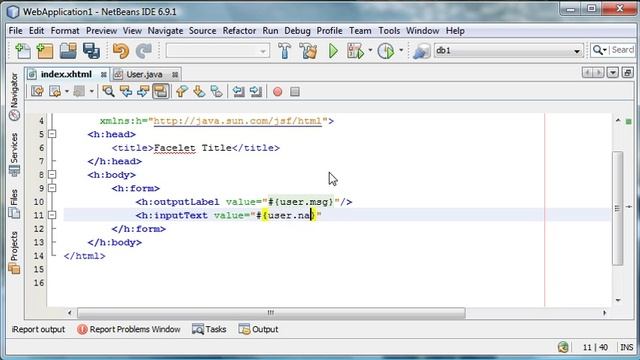Click the Redo arrow icon
The image size is (640, 360).
tap(144, 51)
